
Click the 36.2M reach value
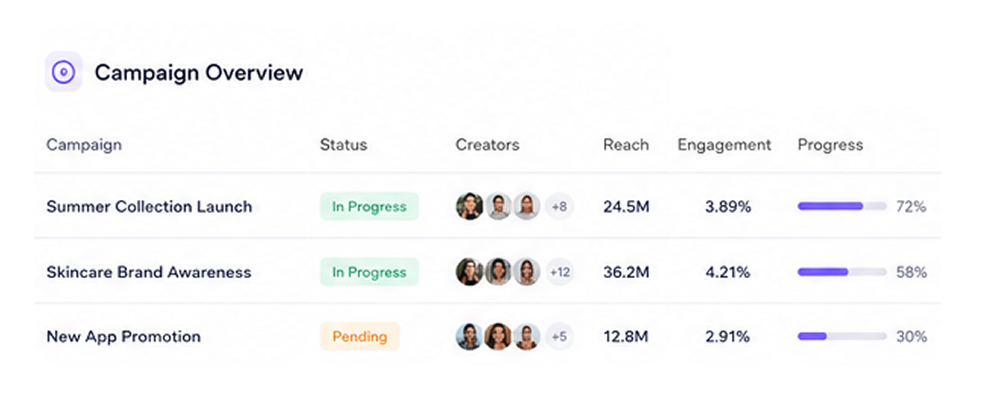tap(626, 272)
